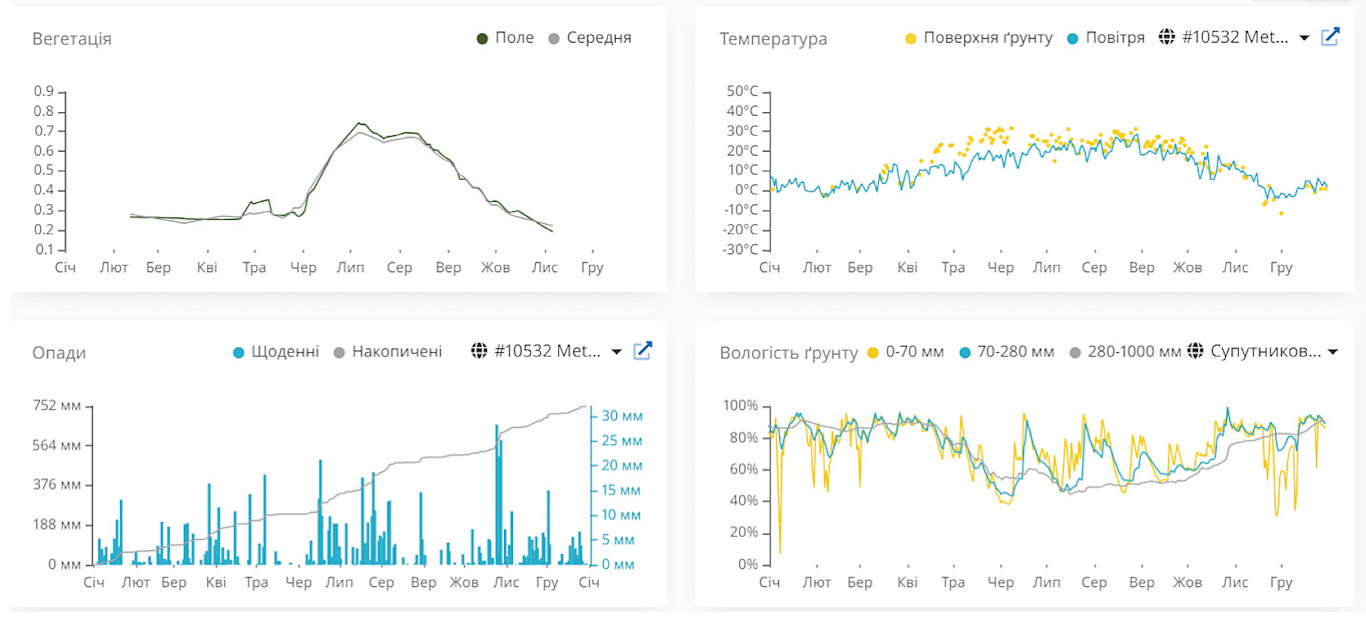Viewport: 1366px width, 619px height.
Task: Click the Вегетація chart title
Action: [x=72, y=39]
